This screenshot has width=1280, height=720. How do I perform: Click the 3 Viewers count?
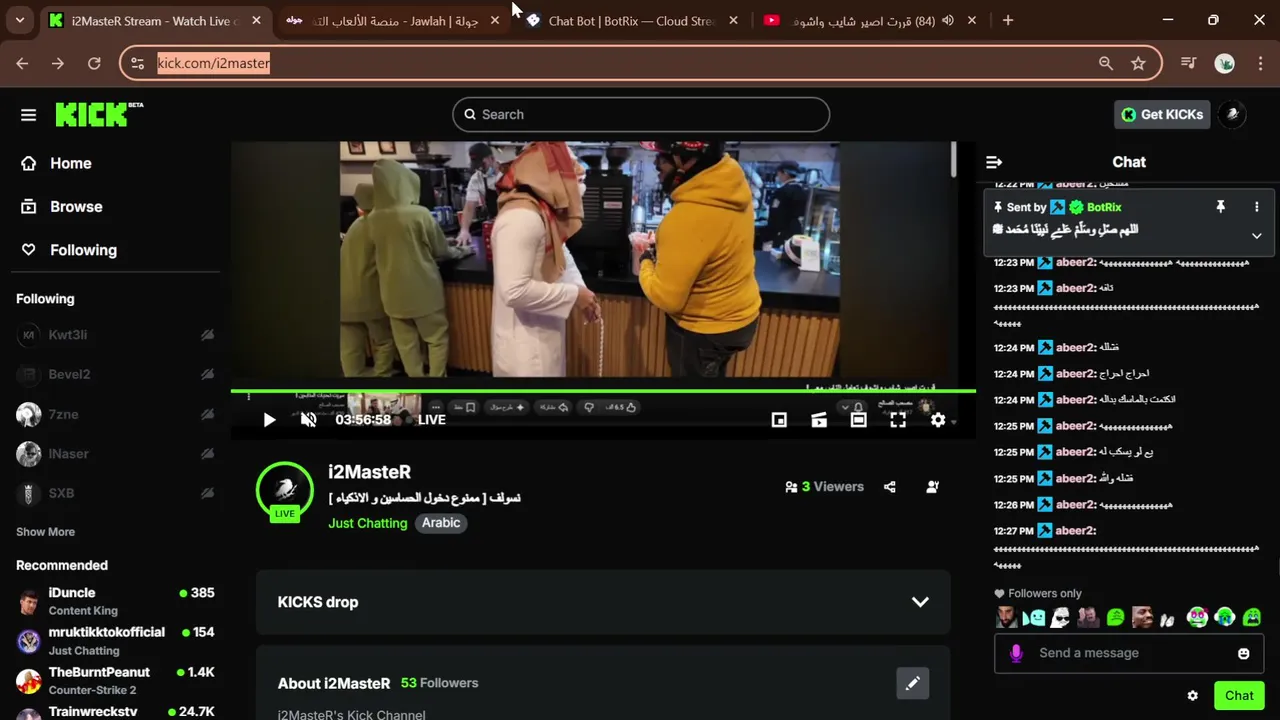tap(825, 487)
